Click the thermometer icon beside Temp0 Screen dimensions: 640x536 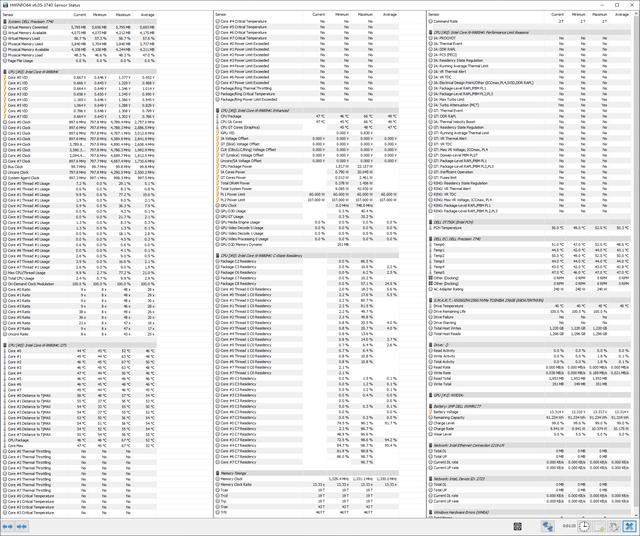click(x=430, y=245)
